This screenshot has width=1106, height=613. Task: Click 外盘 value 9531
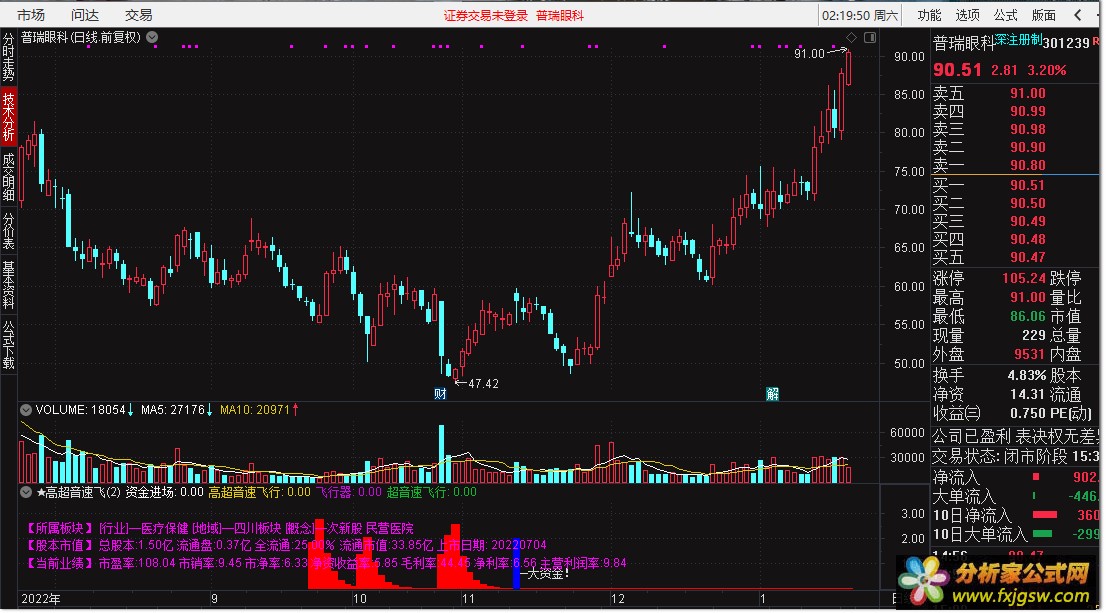point(1030,354)
